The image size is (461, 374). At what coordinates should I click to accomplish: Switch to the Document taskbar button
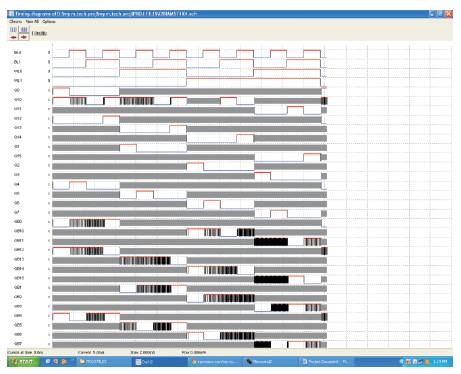click(325, 362)
